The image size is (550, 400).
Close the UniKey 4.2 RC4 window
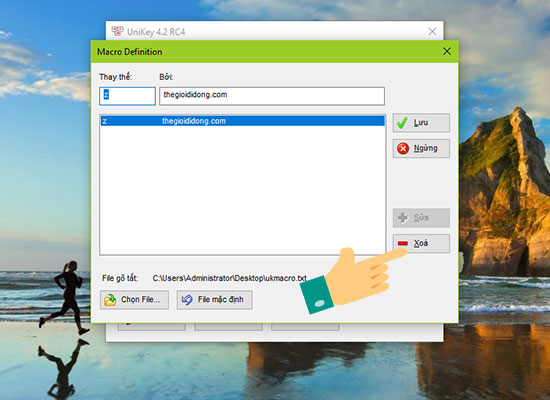coord(432,32)
